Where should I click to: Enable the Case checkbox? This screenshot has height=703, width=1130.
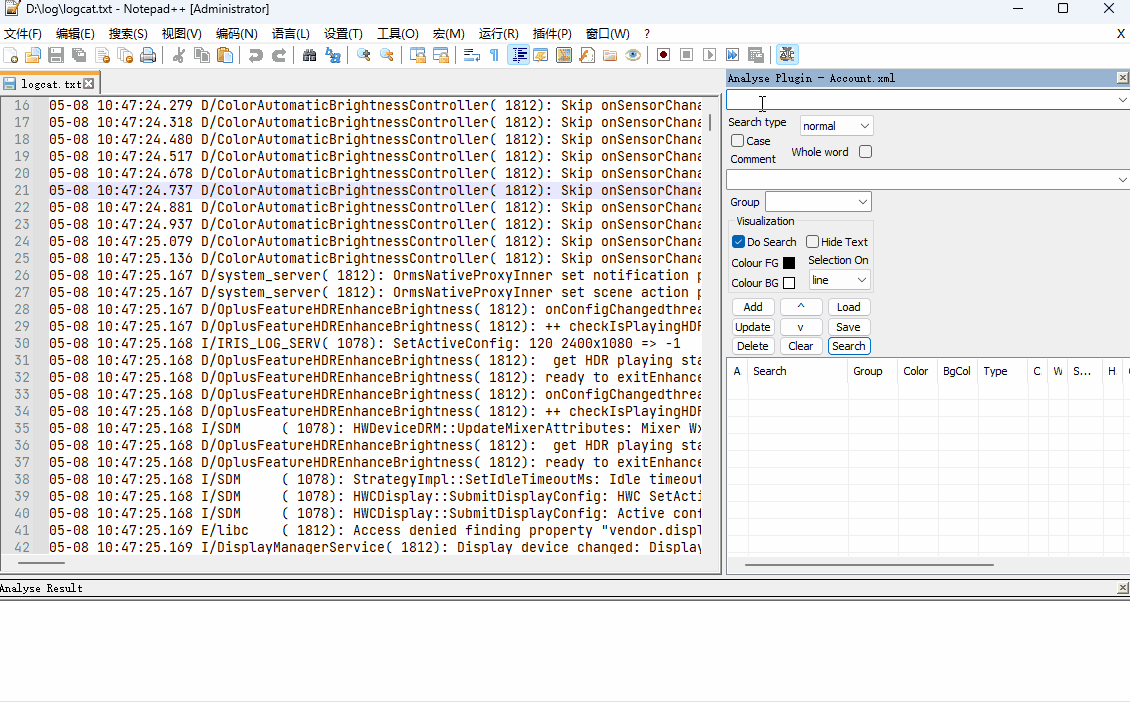click(738, 141)
